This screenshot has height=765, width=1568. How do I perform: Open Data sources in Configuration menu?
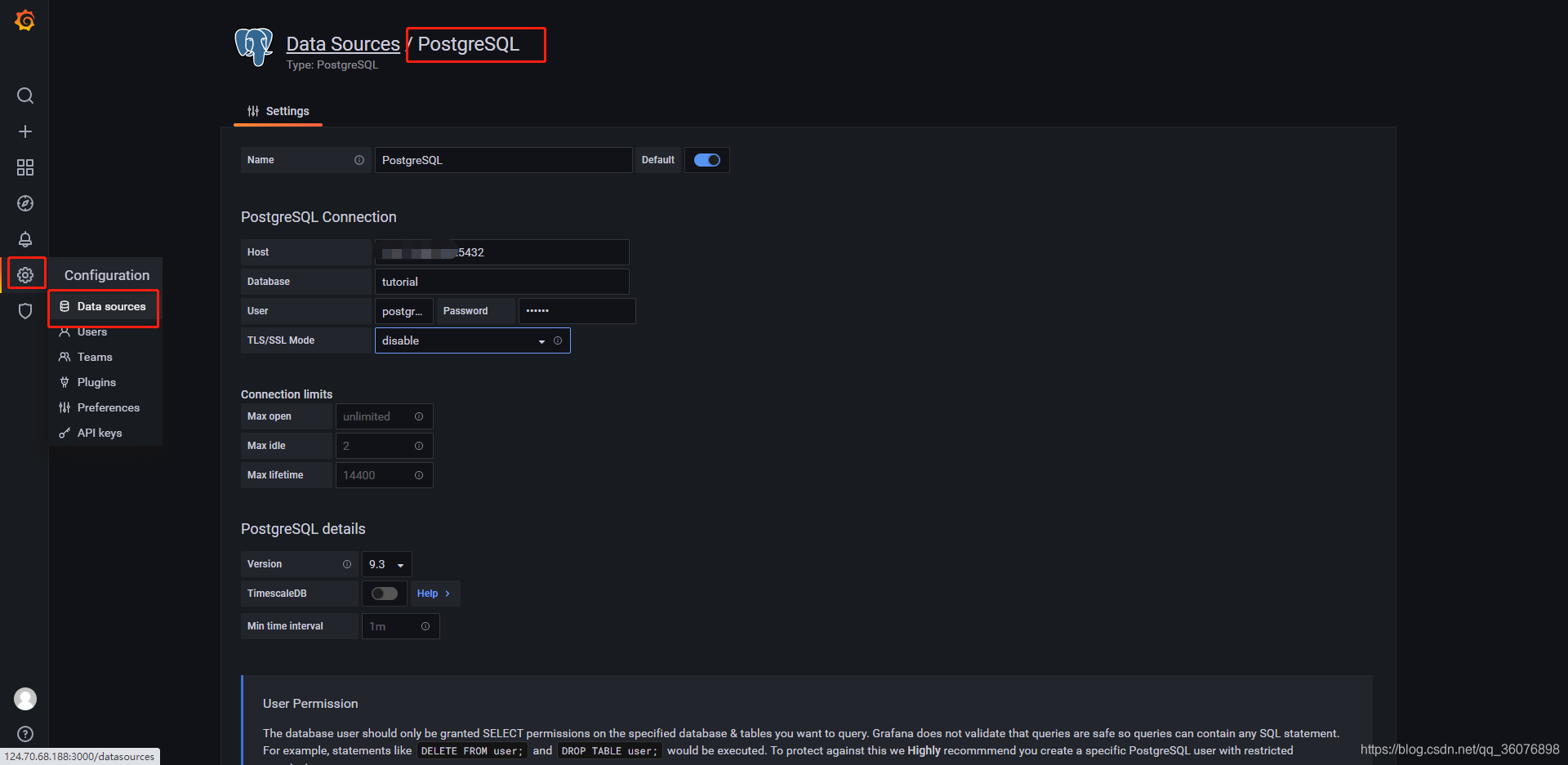104,307
